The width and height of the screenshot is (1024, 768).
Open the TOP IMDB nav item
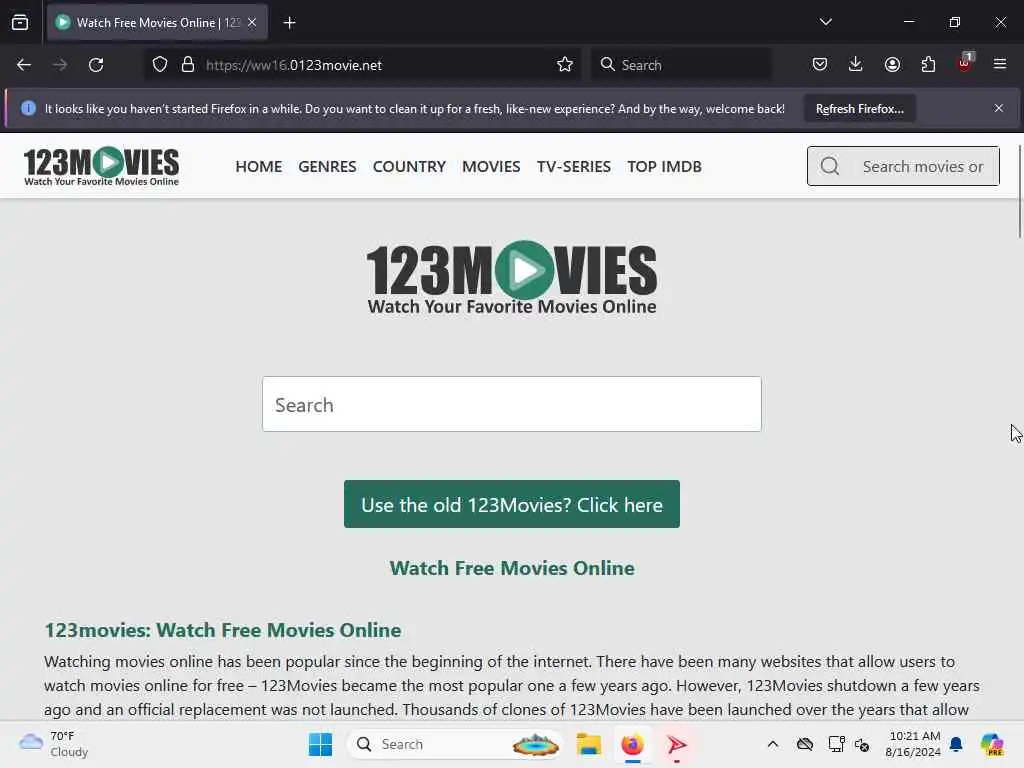(x=664, y=167)
